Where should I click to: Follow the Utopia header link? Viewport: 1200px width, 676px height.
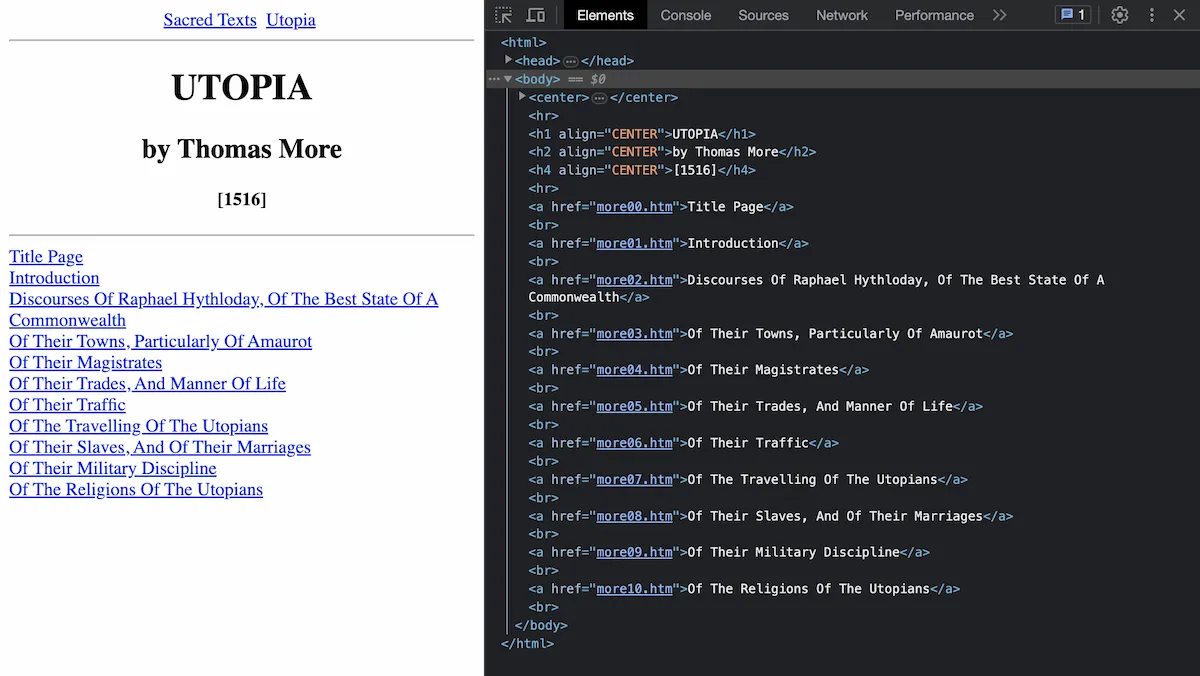[x=291, y=20]
